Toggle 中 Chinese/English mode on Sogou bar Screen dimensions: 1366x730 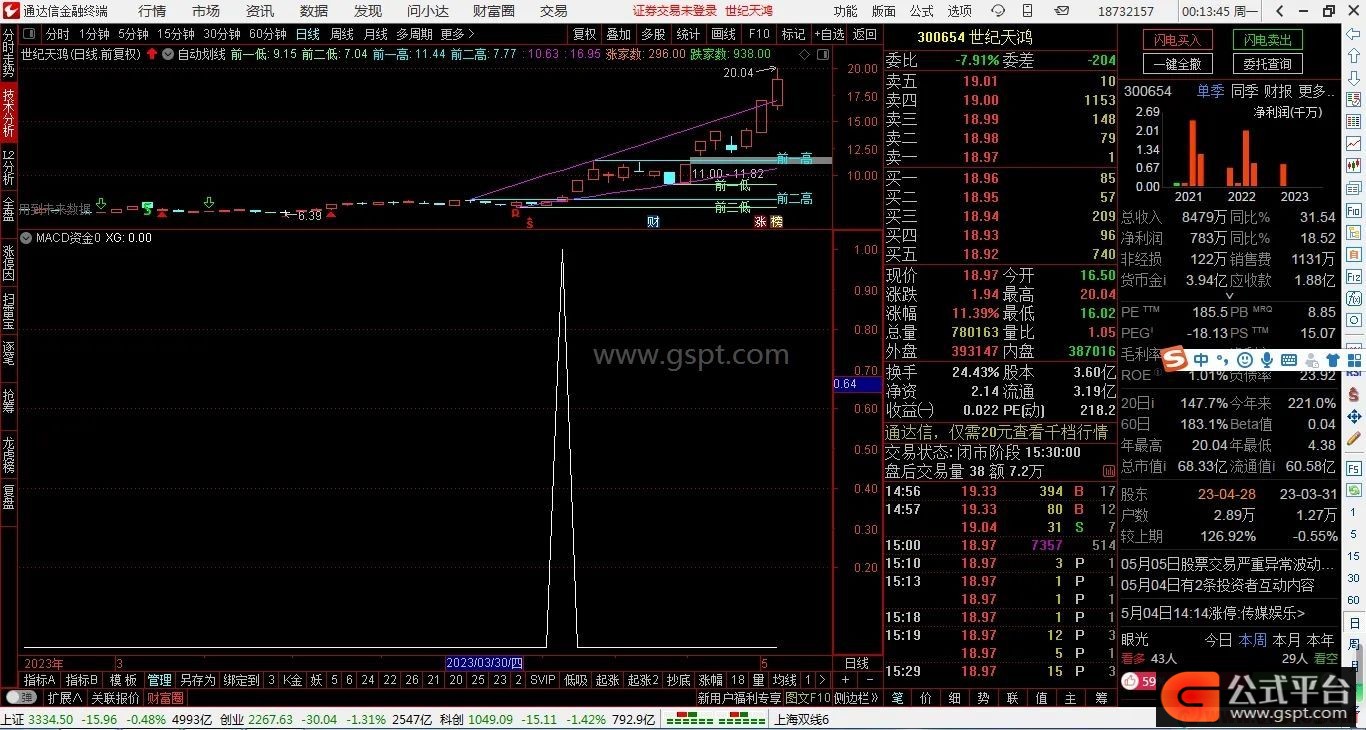pyautogui.click(x=1201, y=360)
